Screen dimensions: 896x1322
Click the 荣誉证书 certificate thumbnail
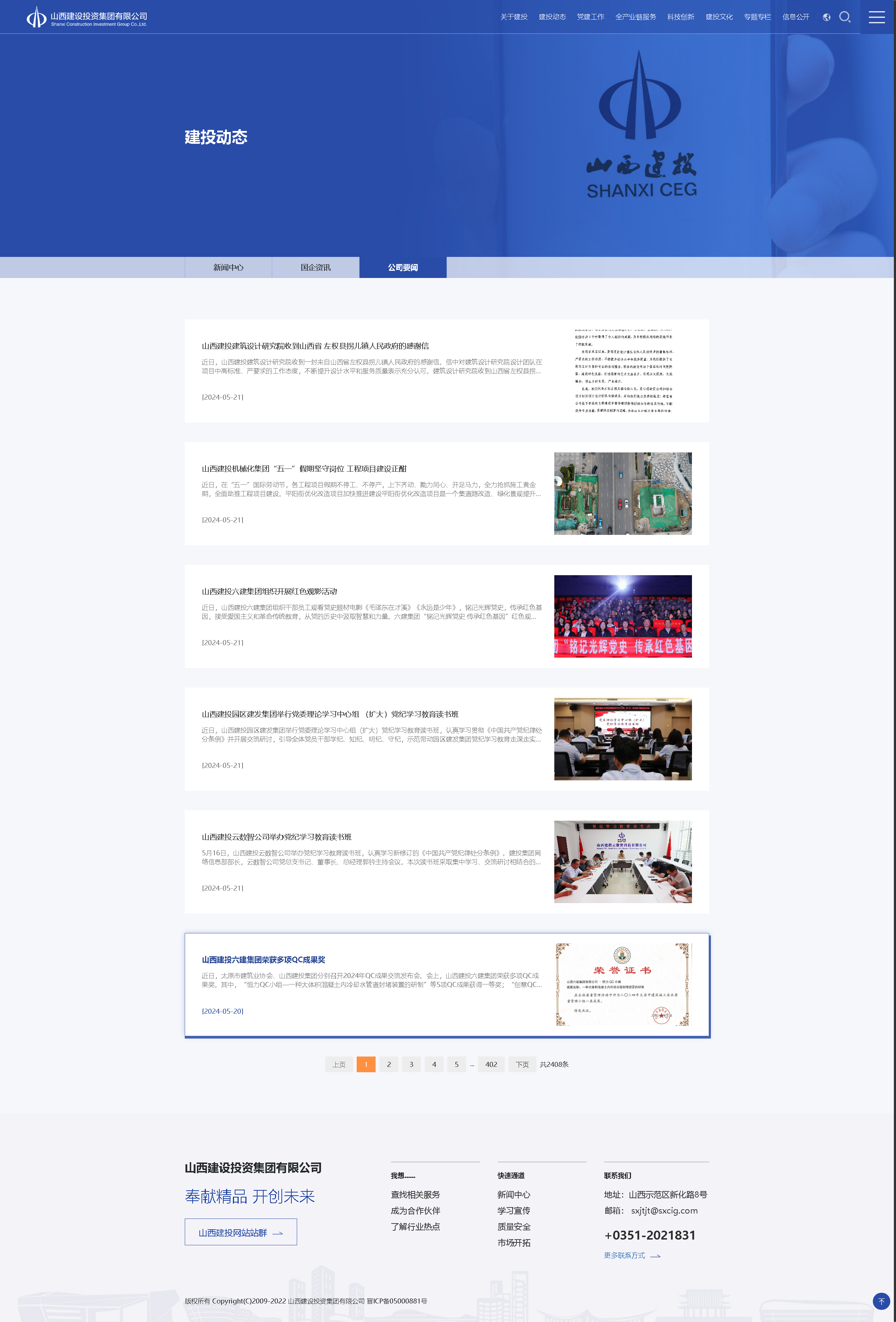622,984
